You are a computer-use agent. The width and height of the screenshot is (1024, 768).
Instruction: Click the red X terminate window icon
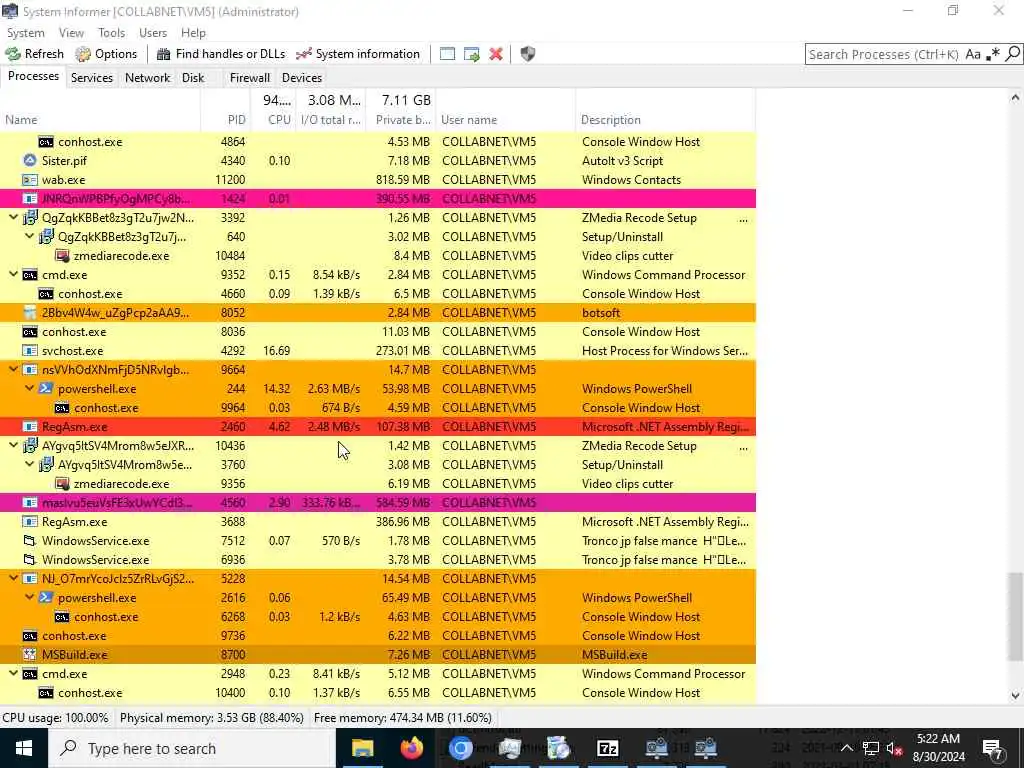click(x=496, y=54)
